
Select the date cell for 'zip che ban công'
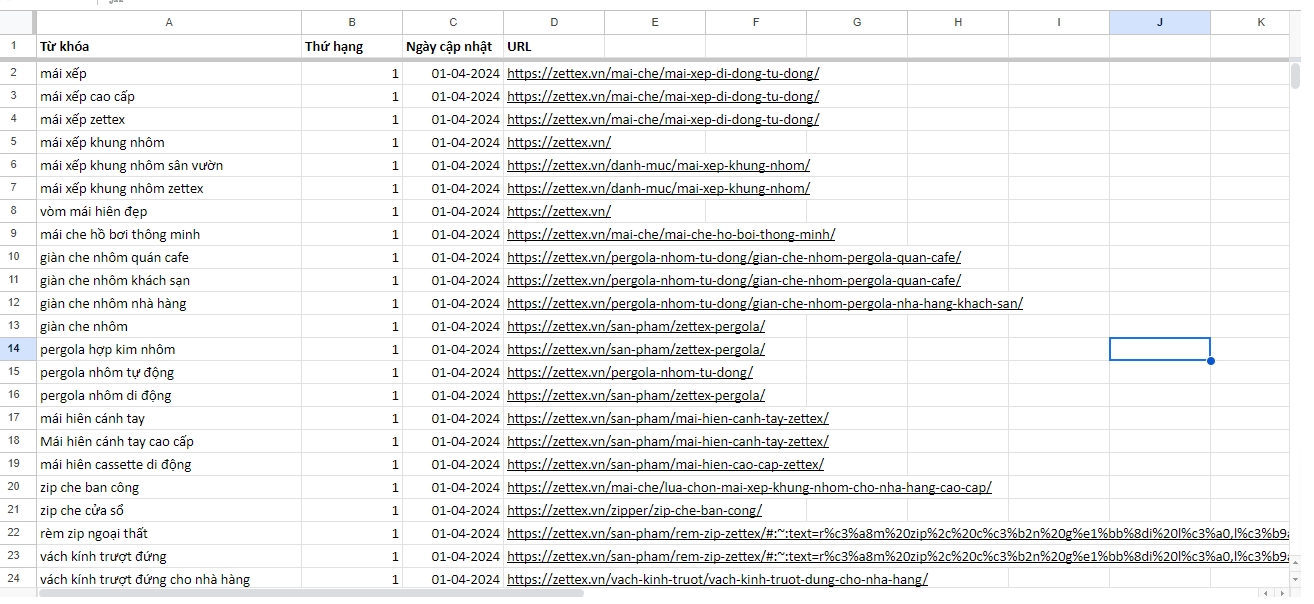(453, 487)
